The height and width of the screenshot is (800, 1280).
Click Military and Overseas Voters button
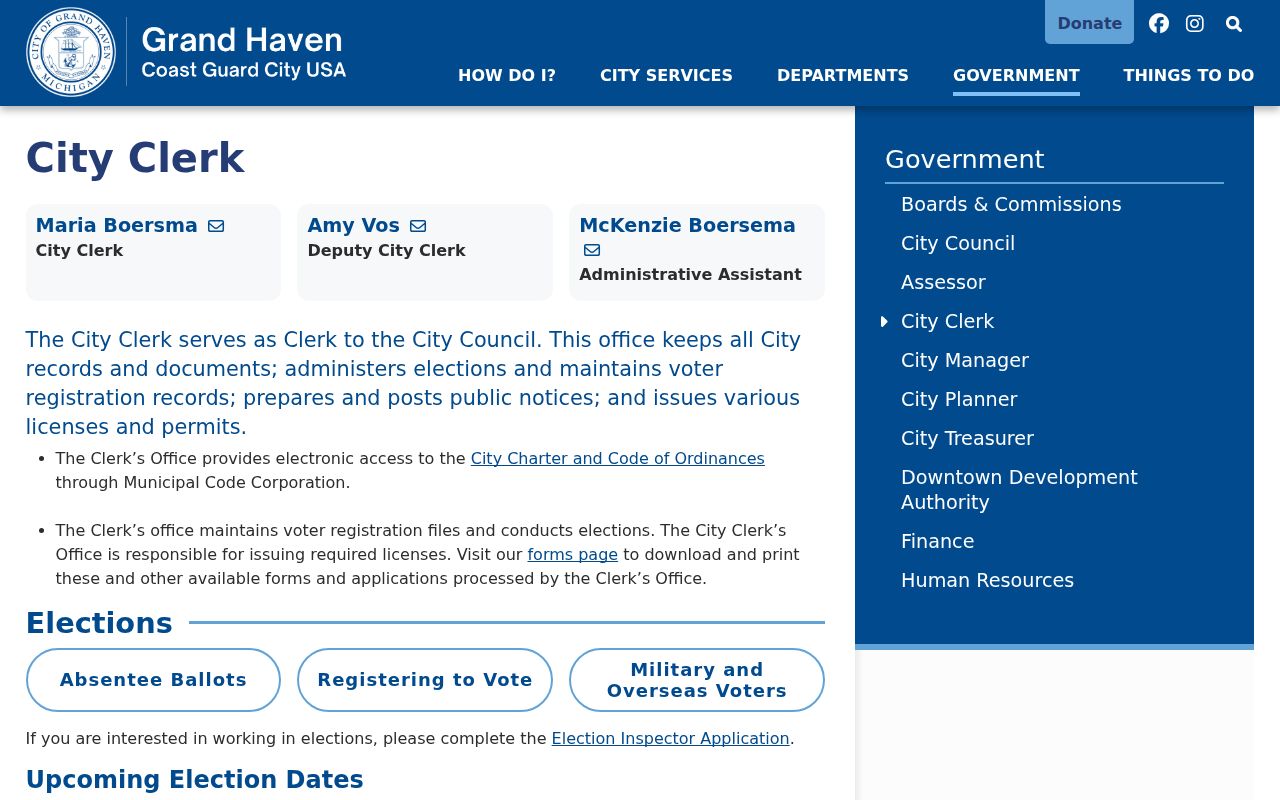[697, 680]
